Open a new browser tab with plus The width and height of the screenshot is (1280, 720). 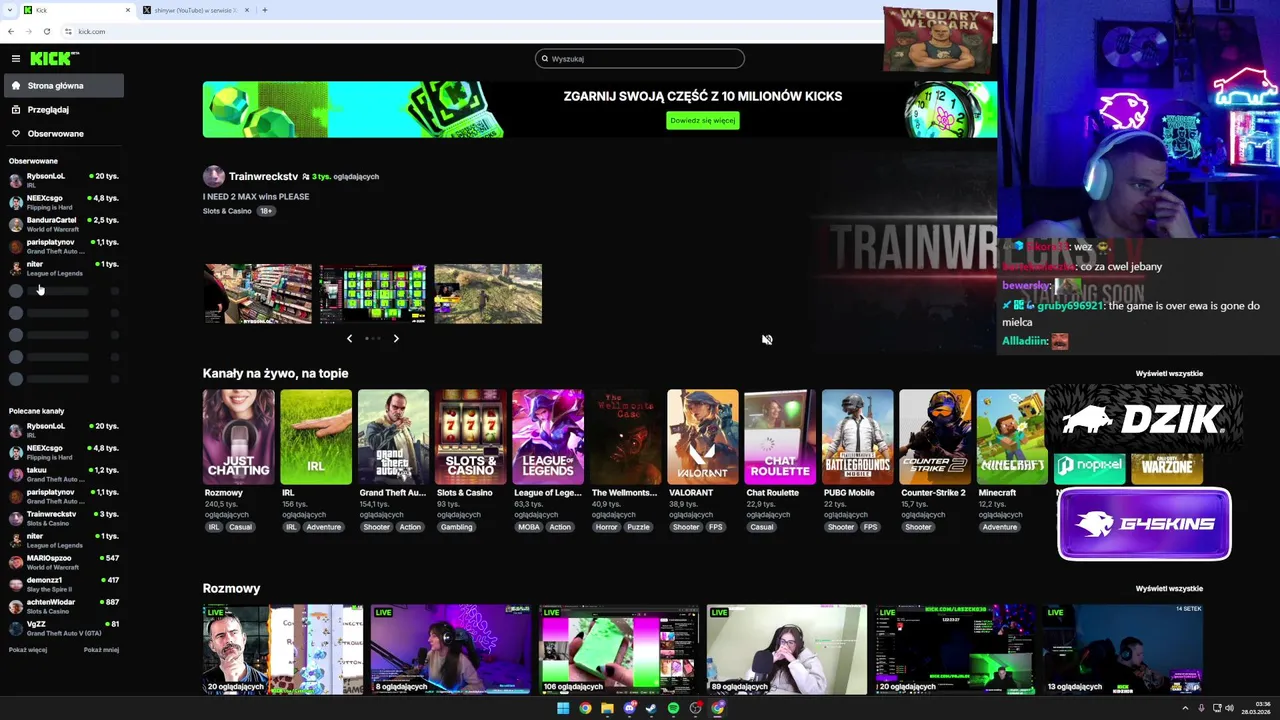click(264, 10)
